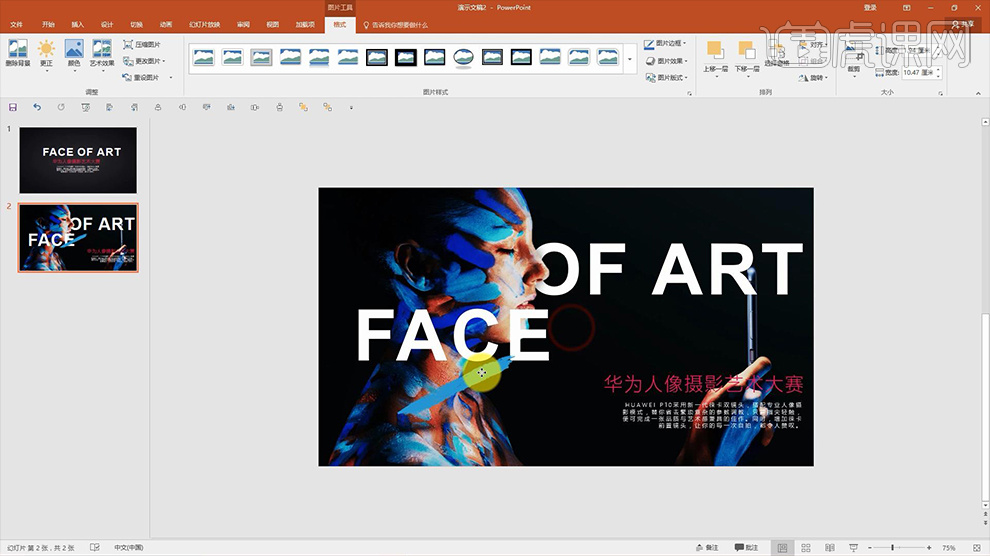Open Bring Forward dropdown arrow

coord(715,76)
